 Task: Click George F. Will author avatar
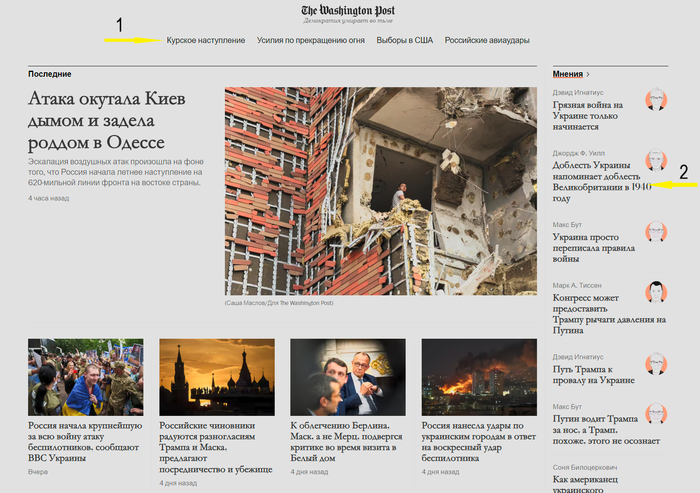coord(656,162)
